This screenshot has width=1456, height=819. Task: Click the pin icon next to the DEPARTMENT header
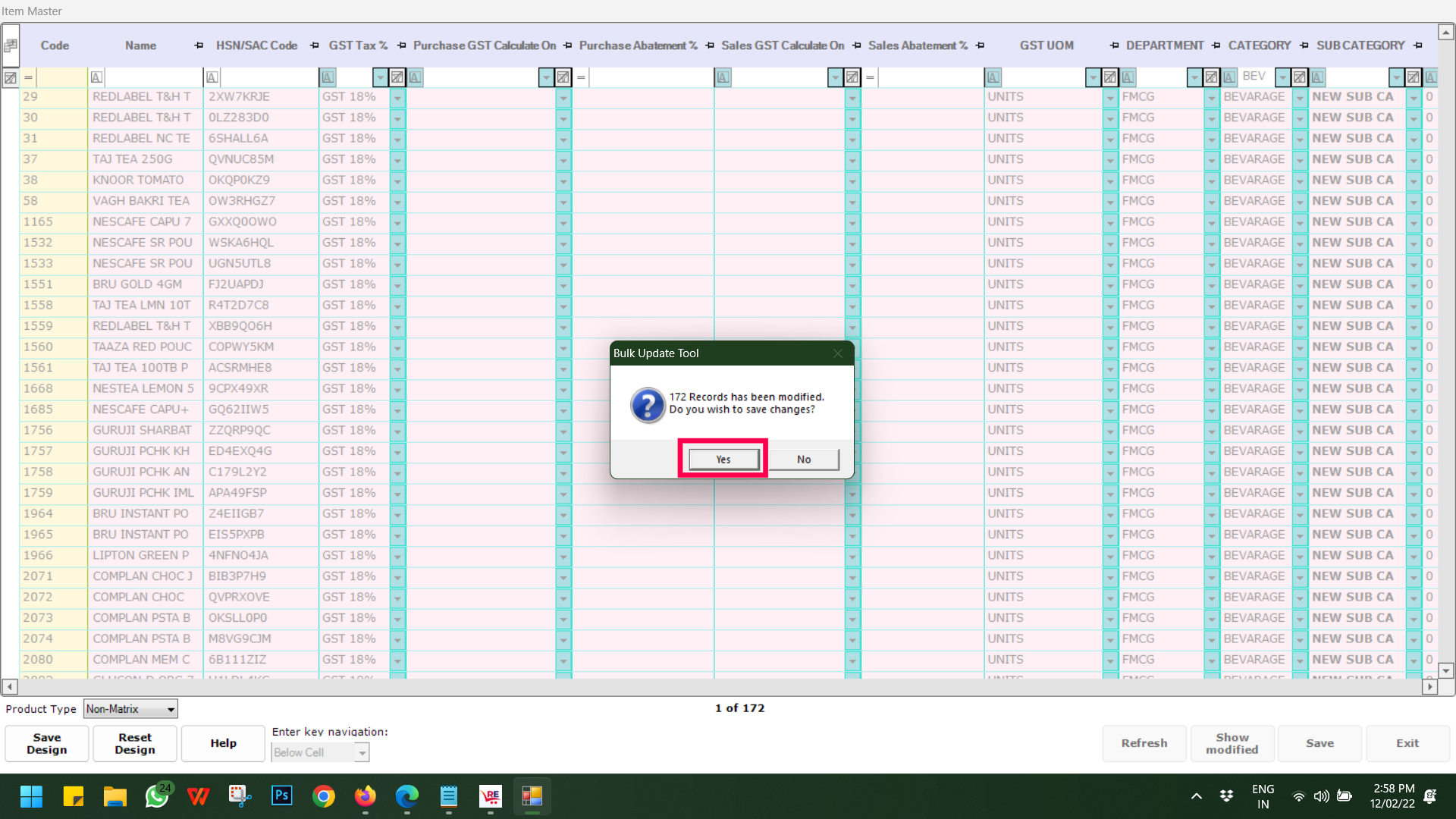click(1216, 45)
